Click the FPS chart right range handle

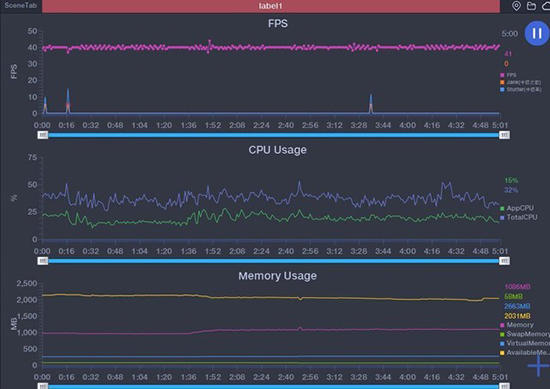click(x=504, y=135)
